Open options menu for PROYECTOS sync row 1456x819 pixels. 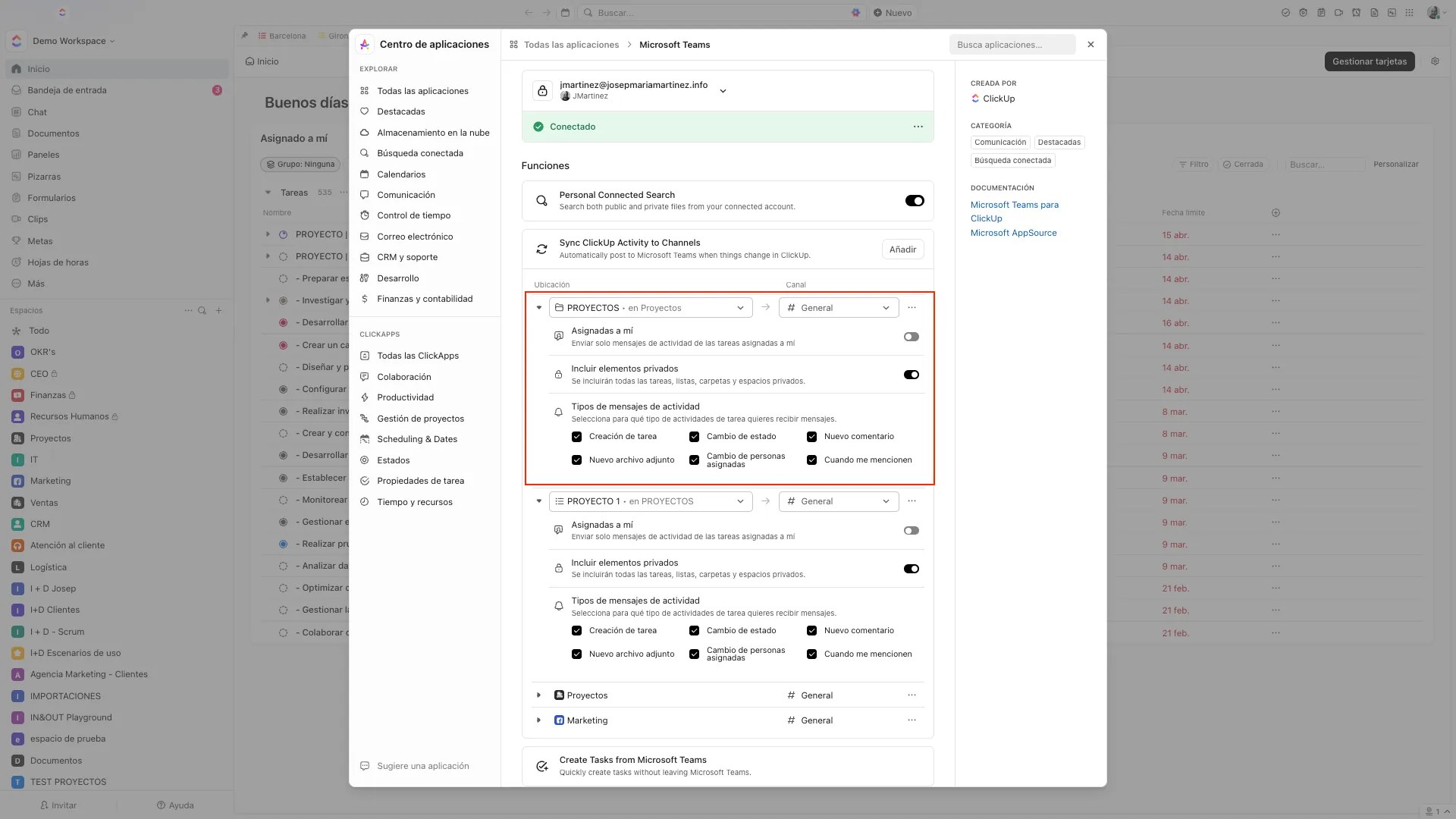click(x=912, y=308)
